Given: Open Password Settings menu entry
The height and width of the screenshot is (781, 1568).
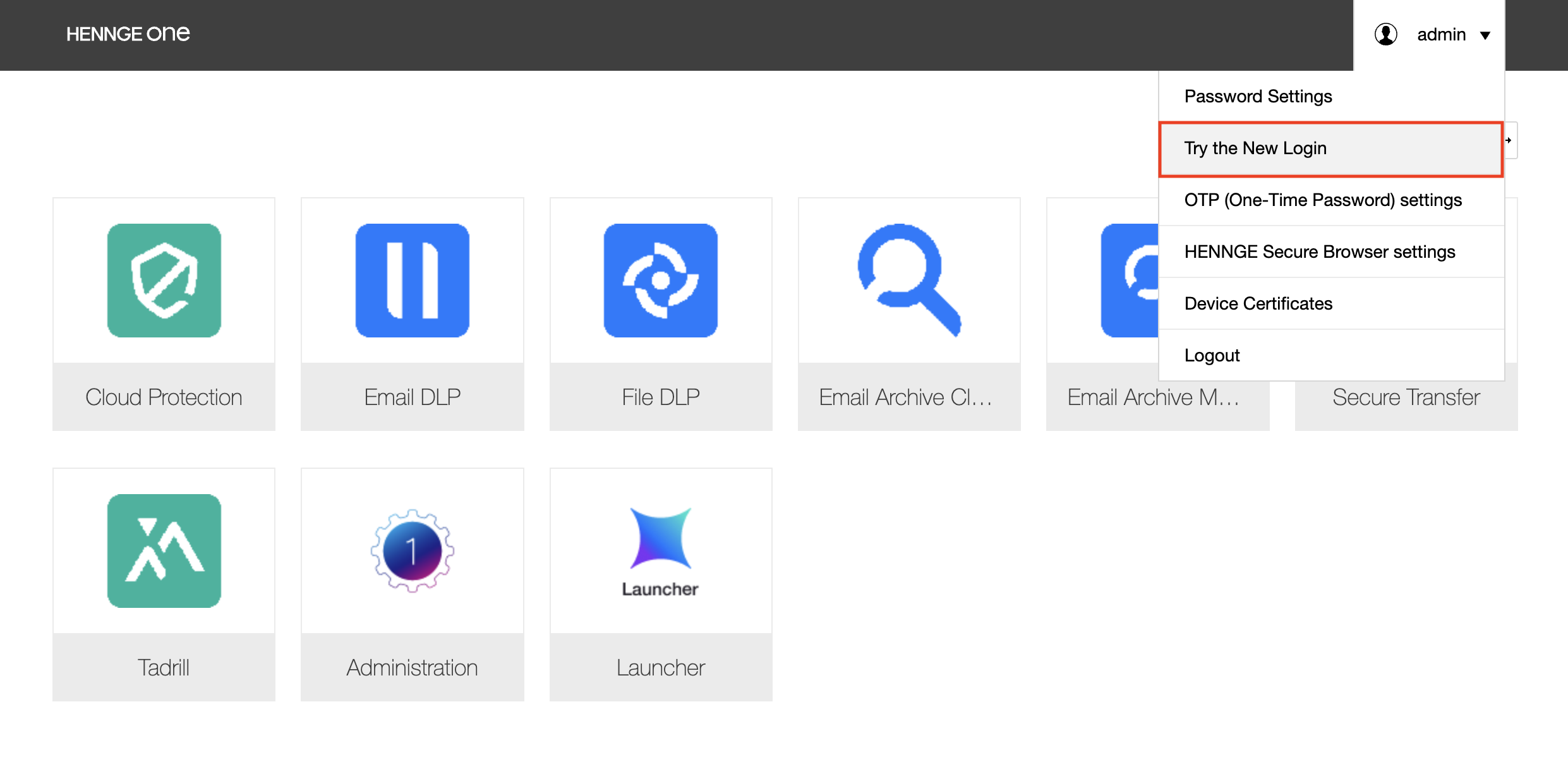Looking at the screenshot, I should [x=1331, y=96].
